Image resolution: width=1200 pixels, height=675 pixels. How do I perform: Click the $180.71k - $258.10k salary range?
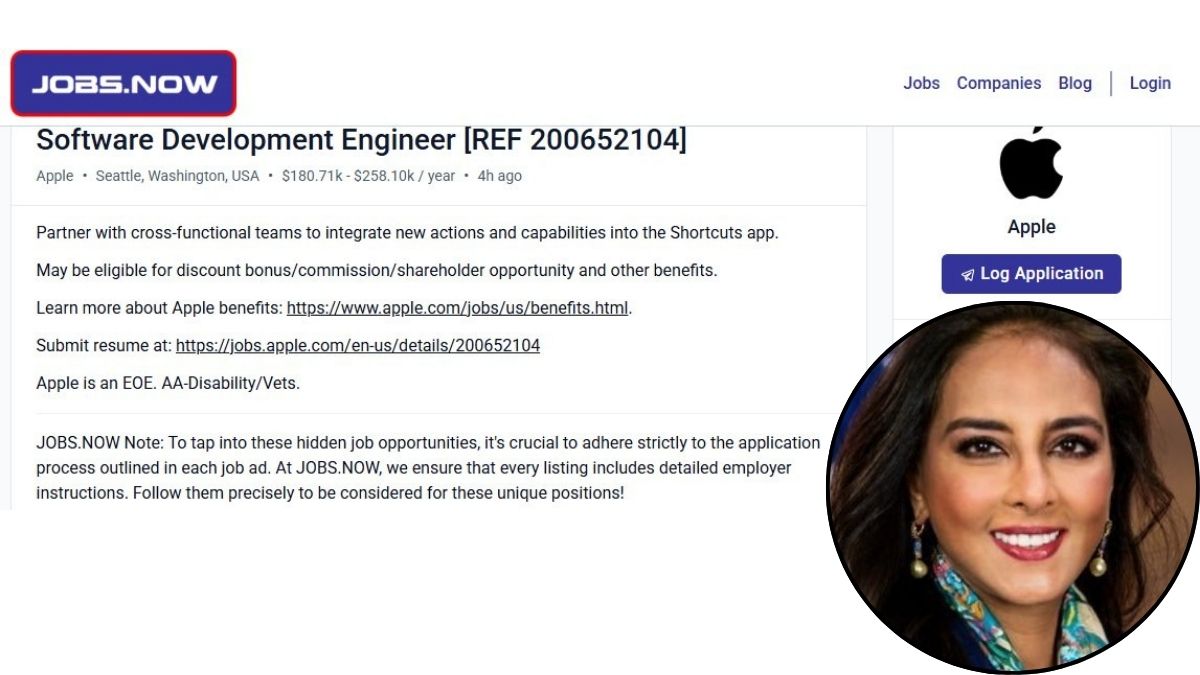tap(368, 176)
